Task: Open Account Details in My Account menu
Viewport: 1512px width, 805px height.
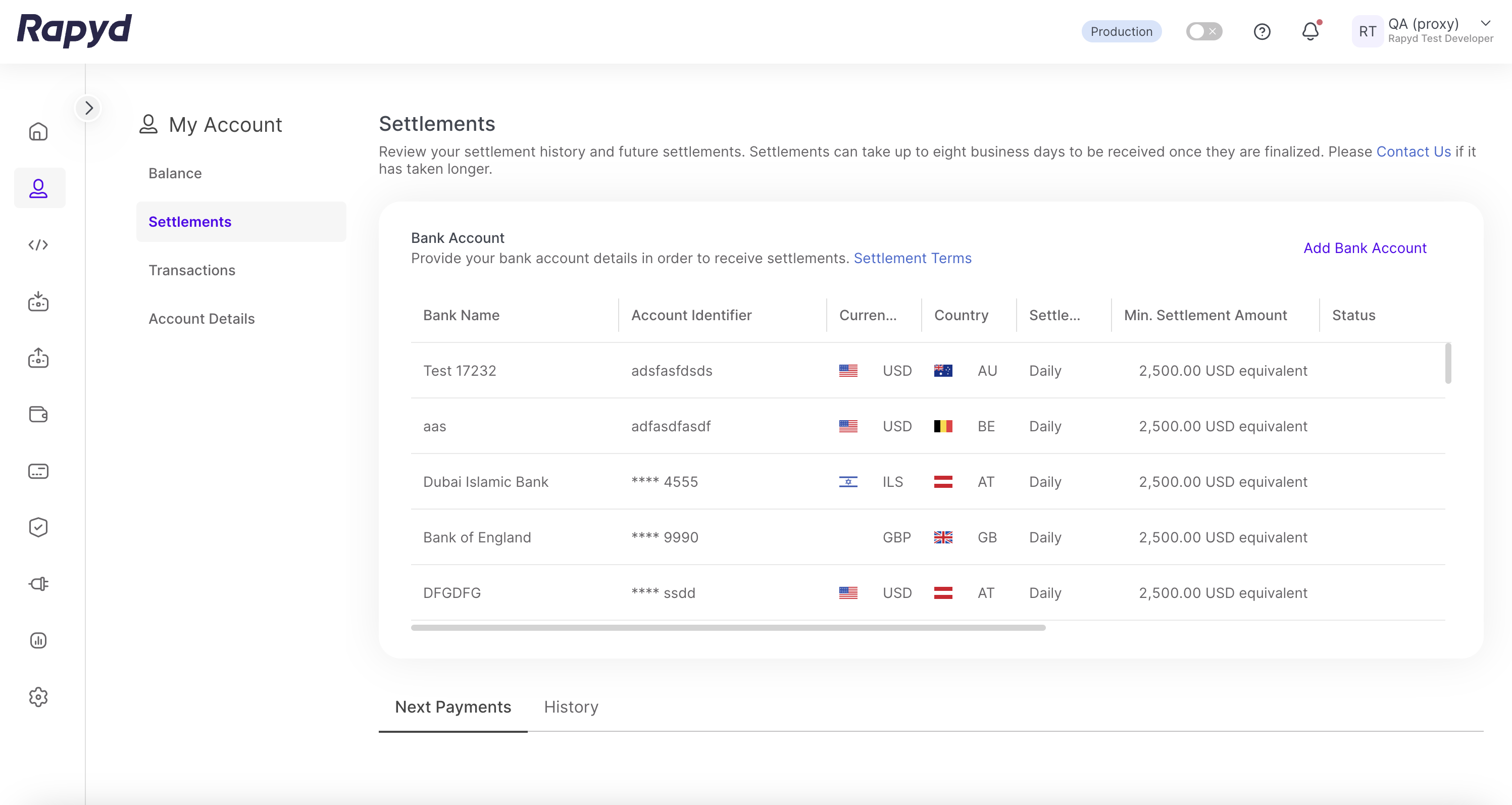Action: tap(201, 319)
